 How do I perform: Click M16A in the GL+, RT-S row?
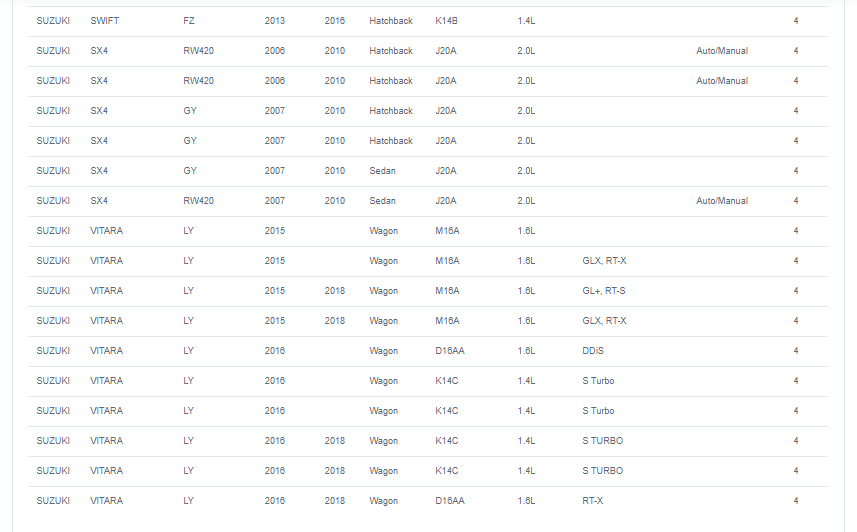tap(447, 290)
